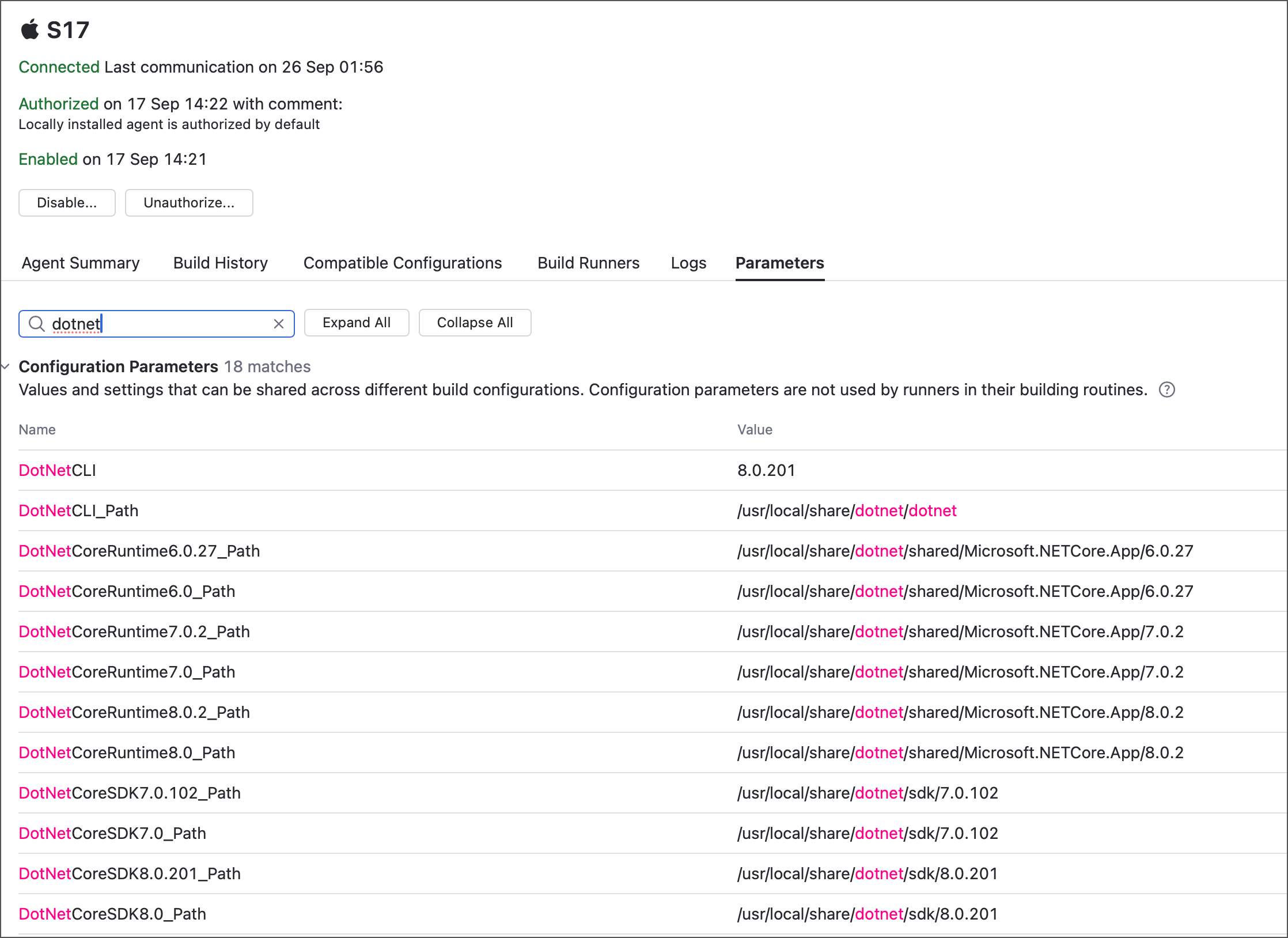Switch to the Logs tab
1288x938 pixels.
tap(688, 263)
